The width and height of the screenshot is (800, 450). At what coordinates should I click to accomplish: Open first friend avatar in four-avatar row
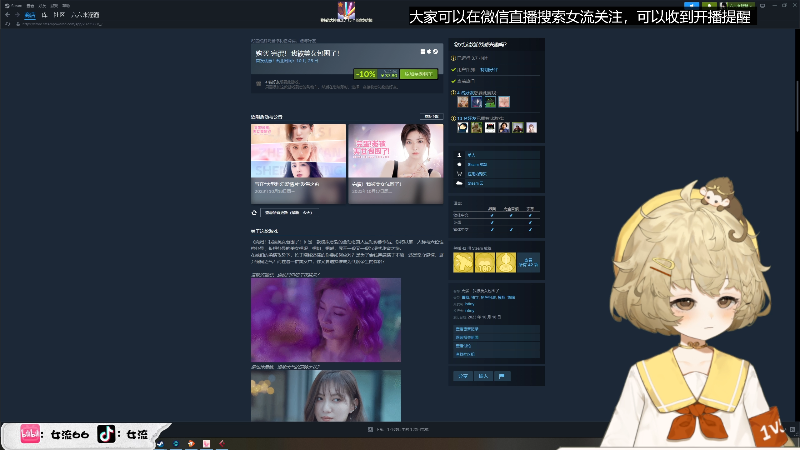pyautogui.click(x=463, y=102)
